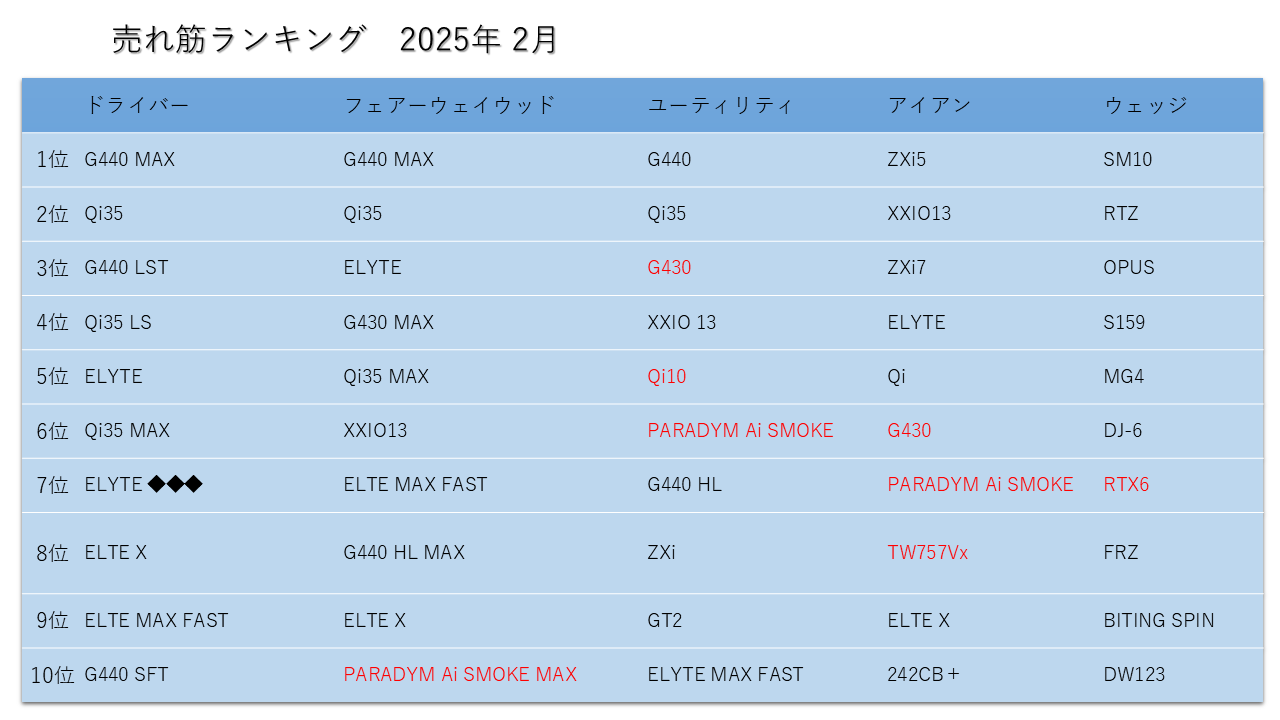Click red Qi10 utility entry
Image resolution: width=1280 pixels, height=720 pixels.
tap(667, 377)
